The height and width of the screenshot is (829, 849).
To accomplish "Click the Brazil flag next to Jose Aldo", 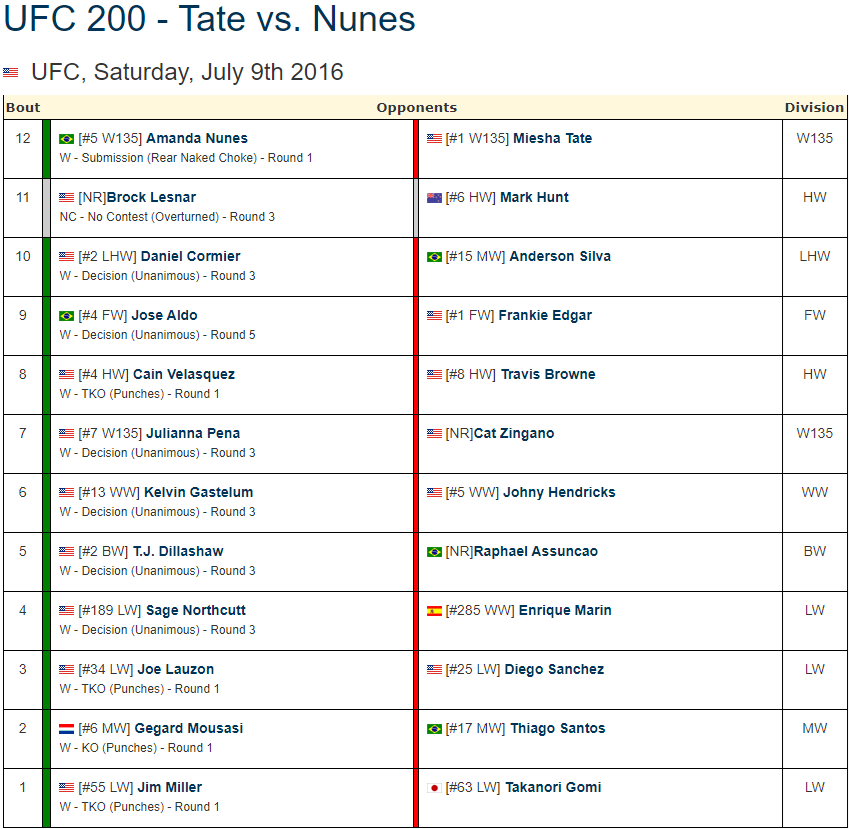I will (66, 316).
